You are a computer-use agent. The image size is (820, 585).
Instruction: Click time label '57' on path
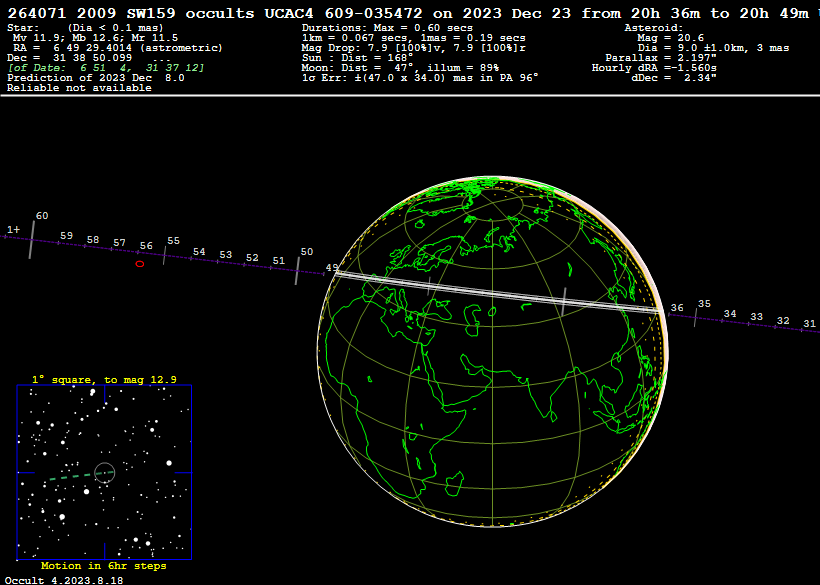click(x=119, y=243)
